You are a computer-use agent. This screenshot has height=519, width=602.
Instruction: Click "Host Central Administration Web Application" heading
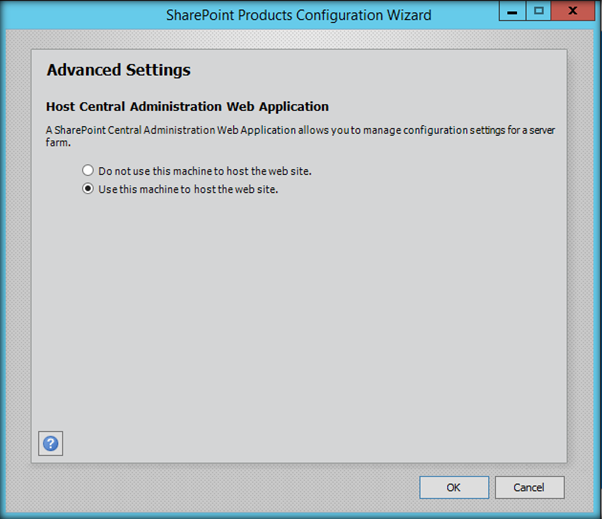coord(187,106)
